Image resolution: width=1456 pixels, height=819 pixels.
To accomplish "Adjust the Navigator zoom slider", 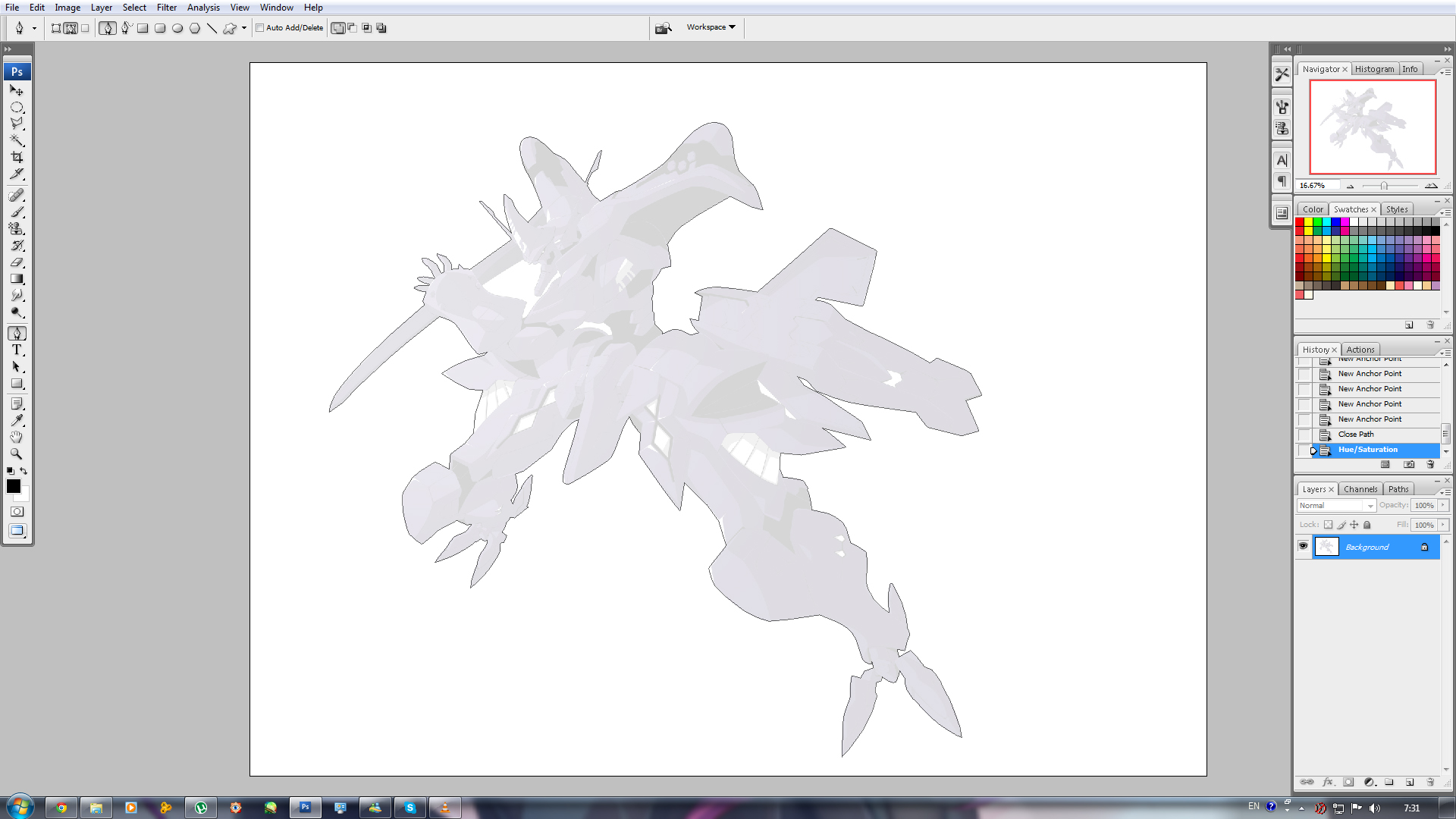I will click(1384, 186).
